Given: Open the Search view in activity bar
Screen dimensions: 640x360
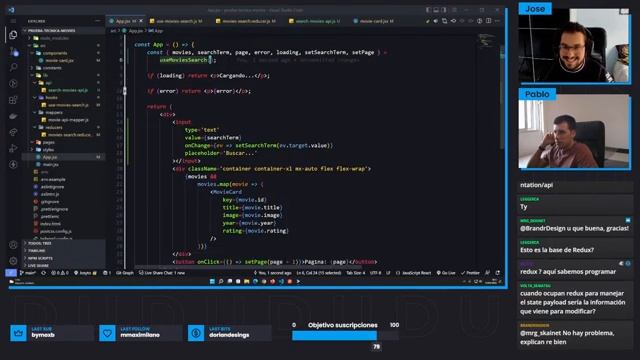Looking at the screenshot, I should [13, 67].
